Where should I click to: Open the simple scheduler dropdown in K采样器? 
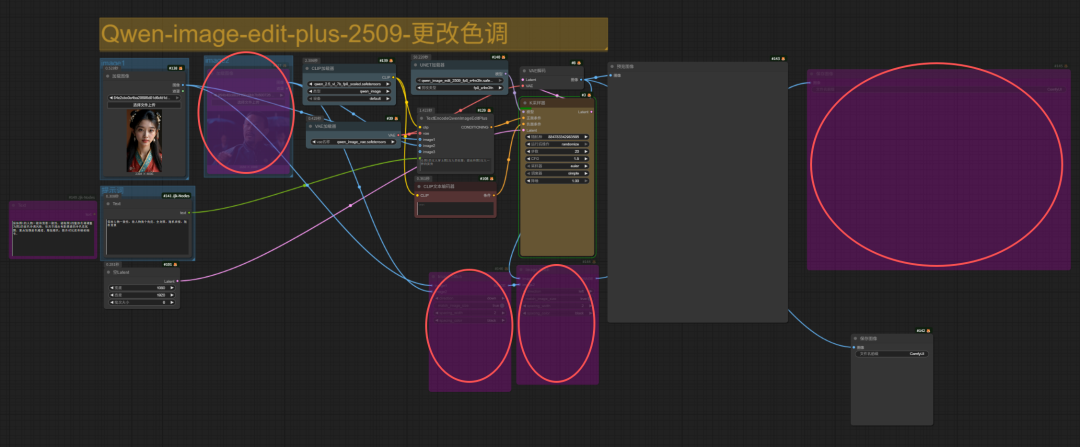tap(557, 173)
